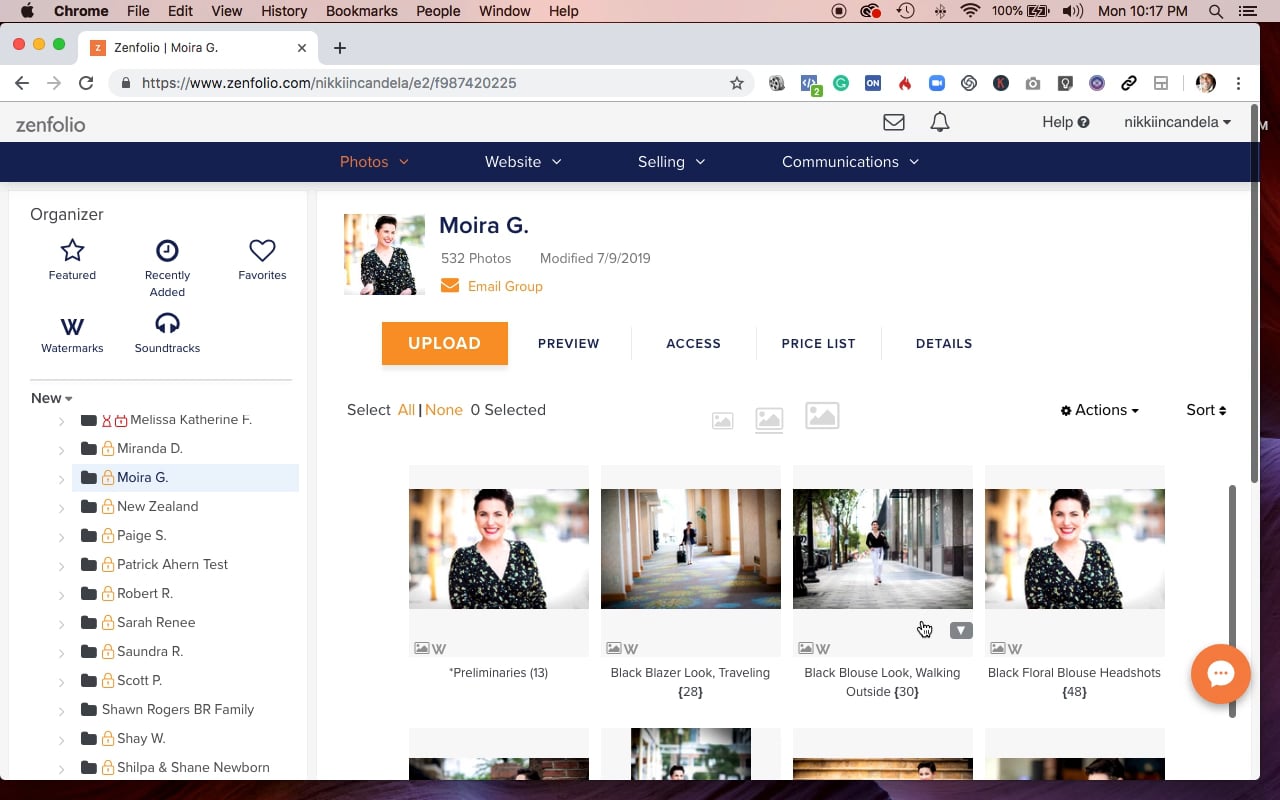The height and width of the screenshot is (800, 1280).
Task: Open the Watermarks icon
Action: coord(72,326)
